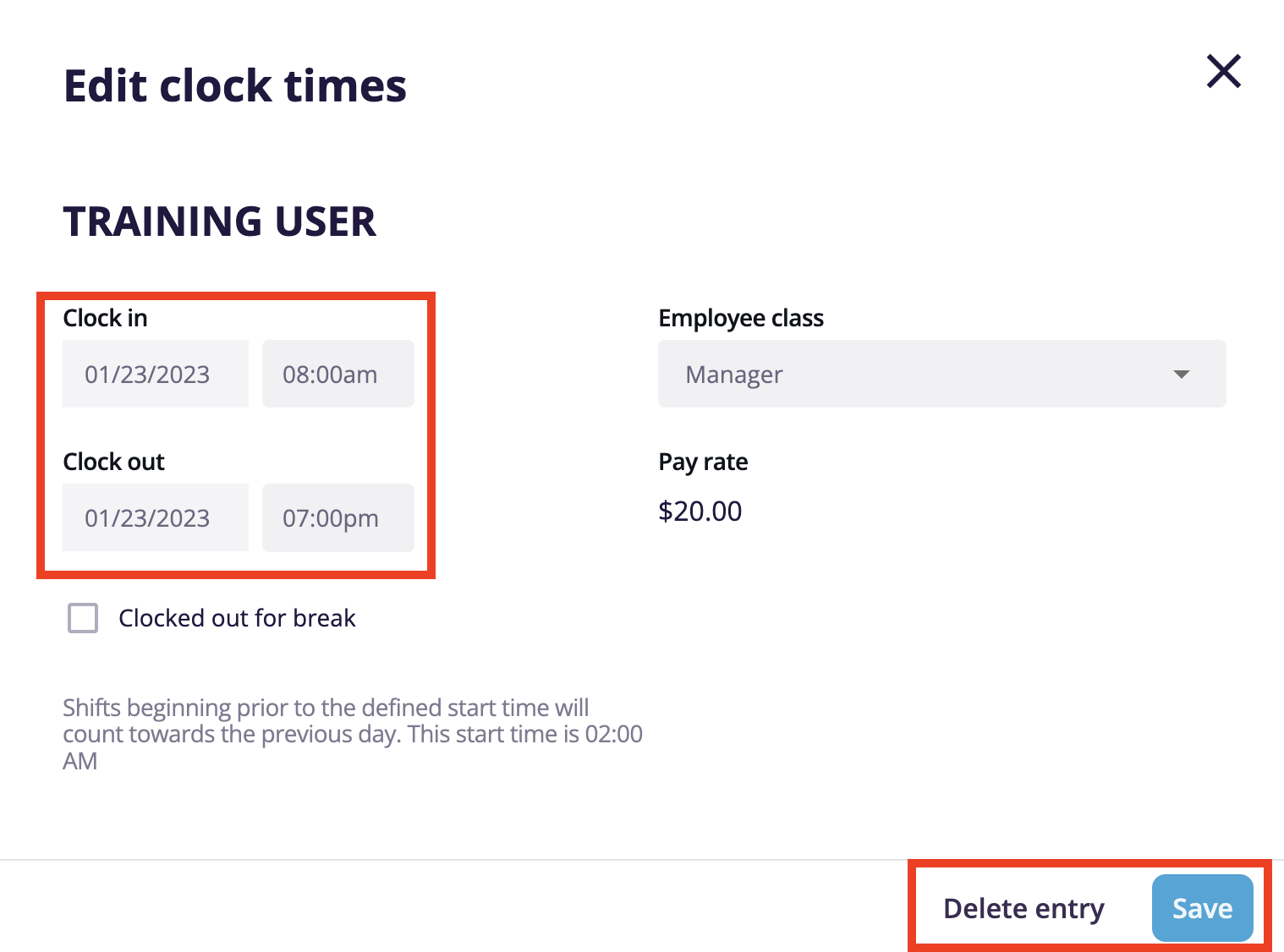
Task: Select the Manager employee class field
Action: pos(941,374)
